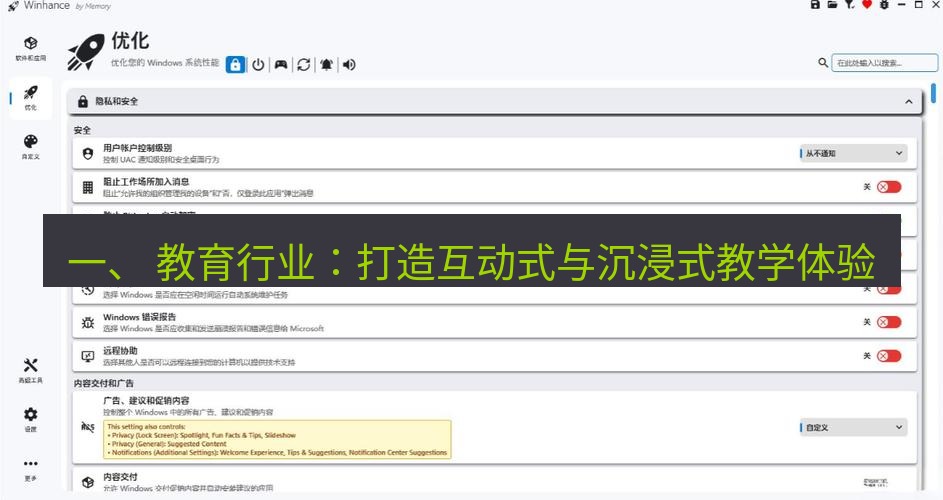Focus the 在此处输入以搜索 search field
Image resolution: width=943 pixels, height=500 pixels.
coord(884,63)
